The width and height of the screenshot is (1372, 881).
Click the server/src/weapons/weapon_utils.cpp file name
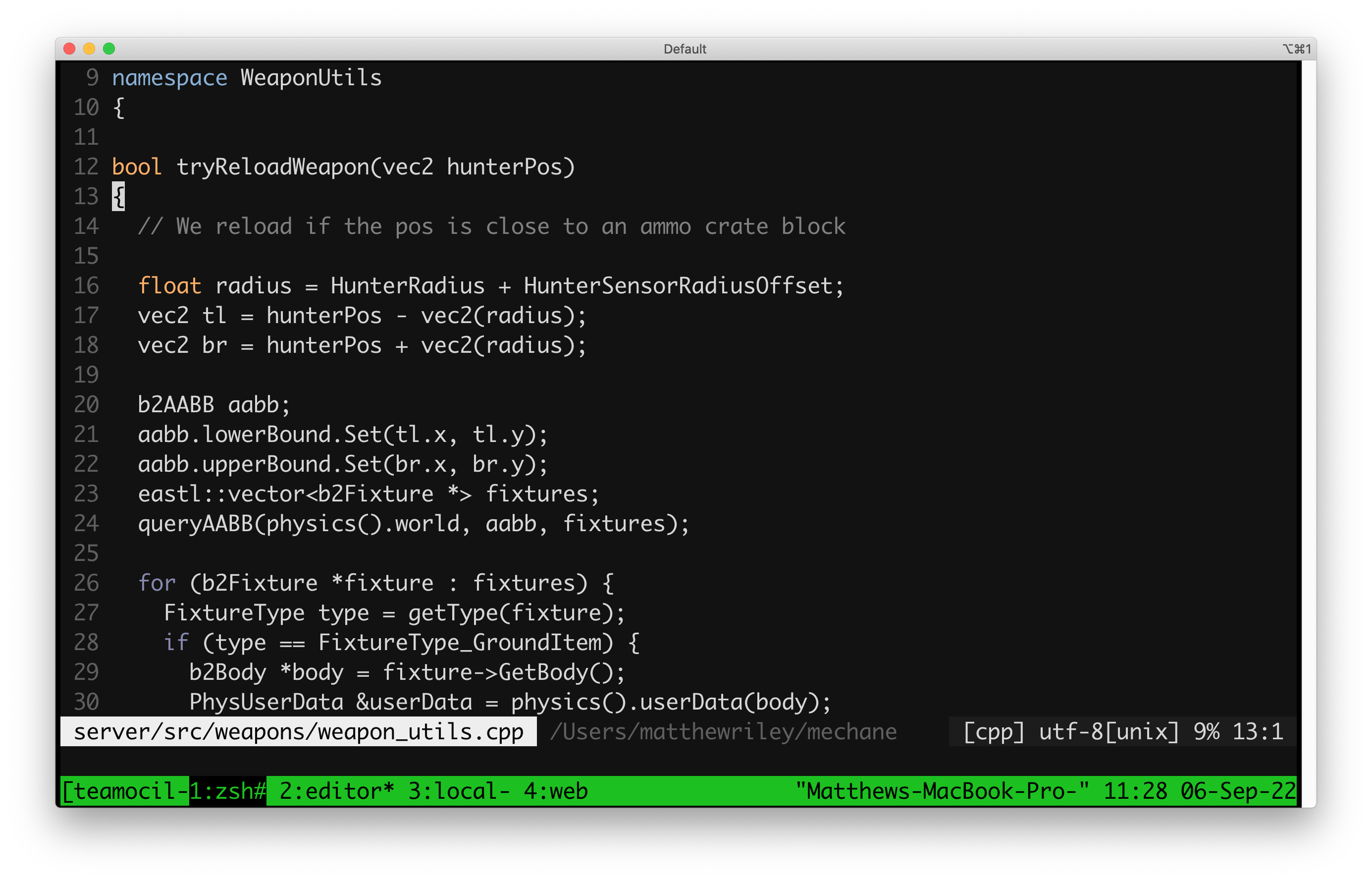(299, 732)
